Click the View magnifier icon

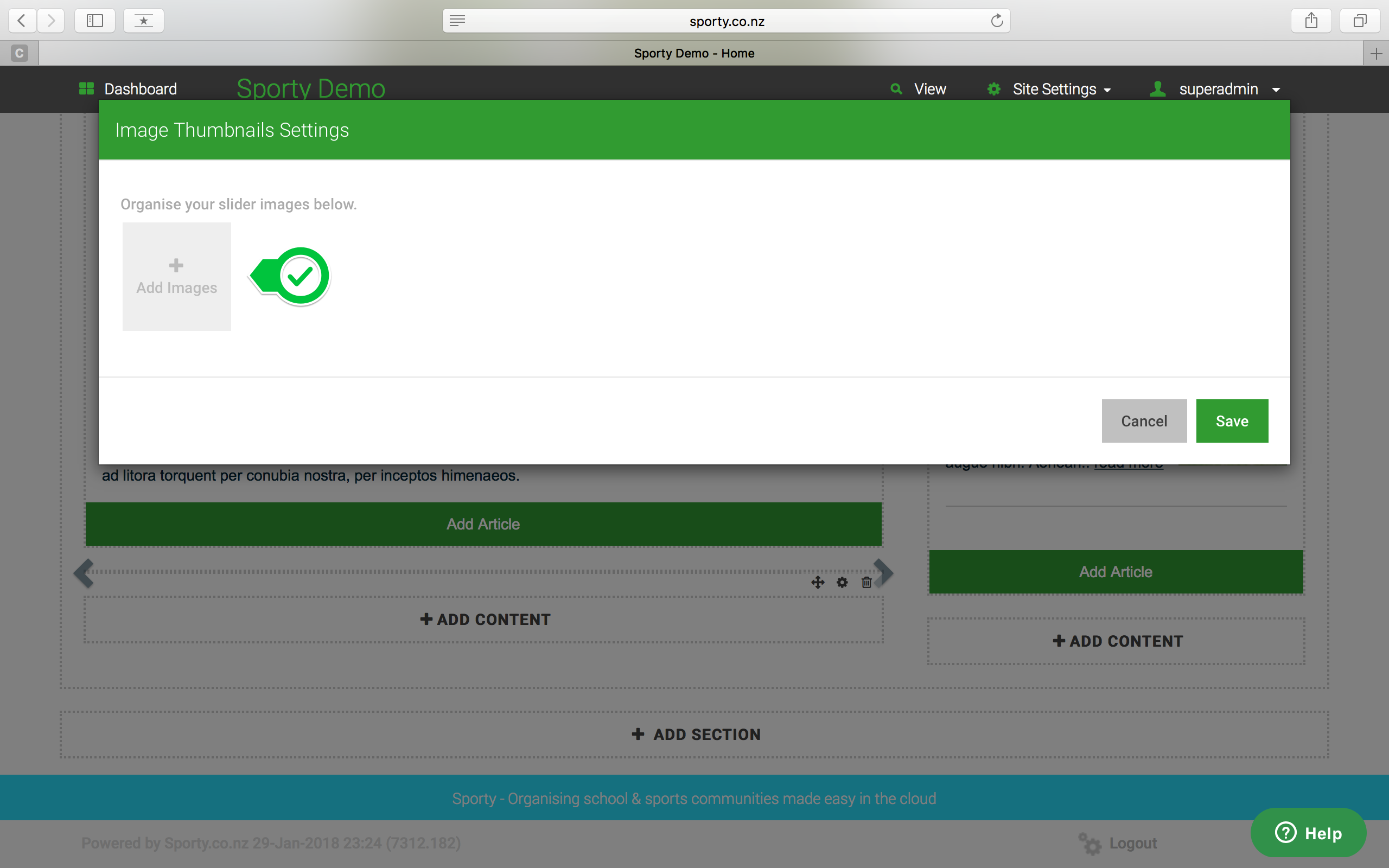coord(896,89)
